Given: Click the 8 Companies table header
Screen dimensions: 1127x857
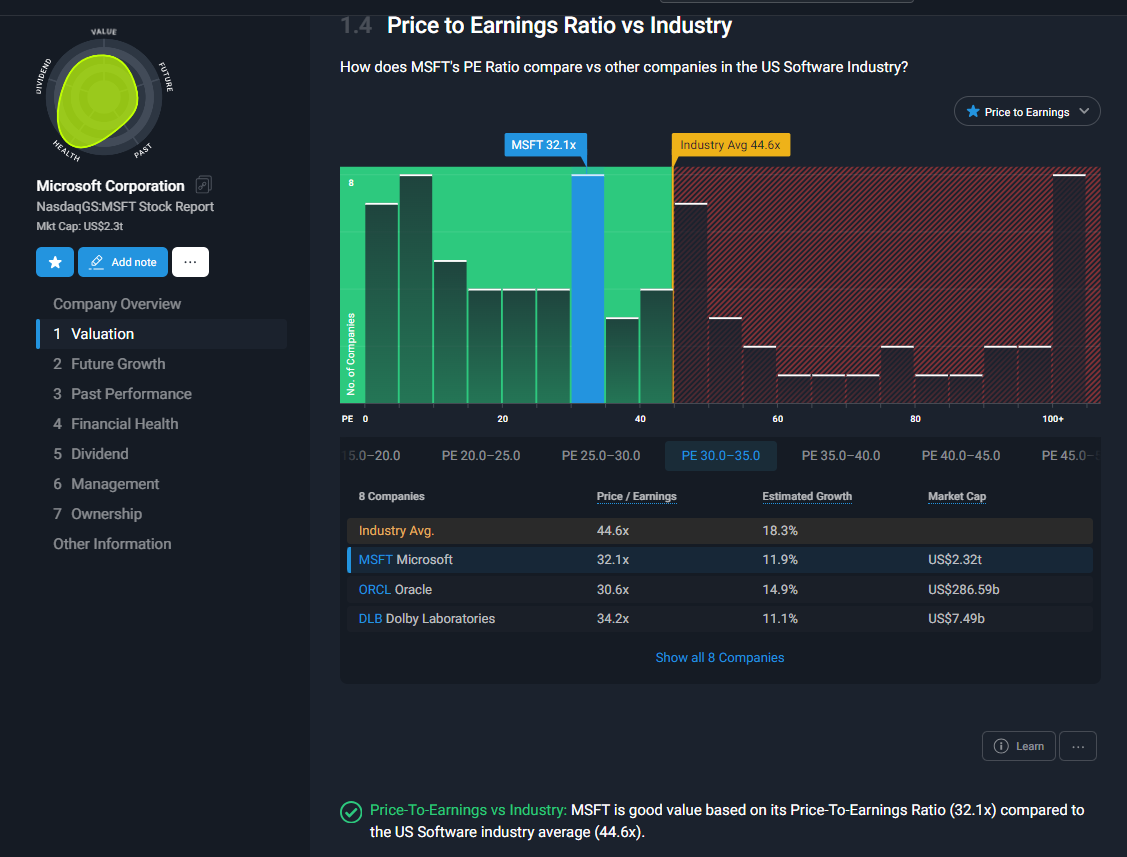Looking at the screenshot, I should 392,497.
